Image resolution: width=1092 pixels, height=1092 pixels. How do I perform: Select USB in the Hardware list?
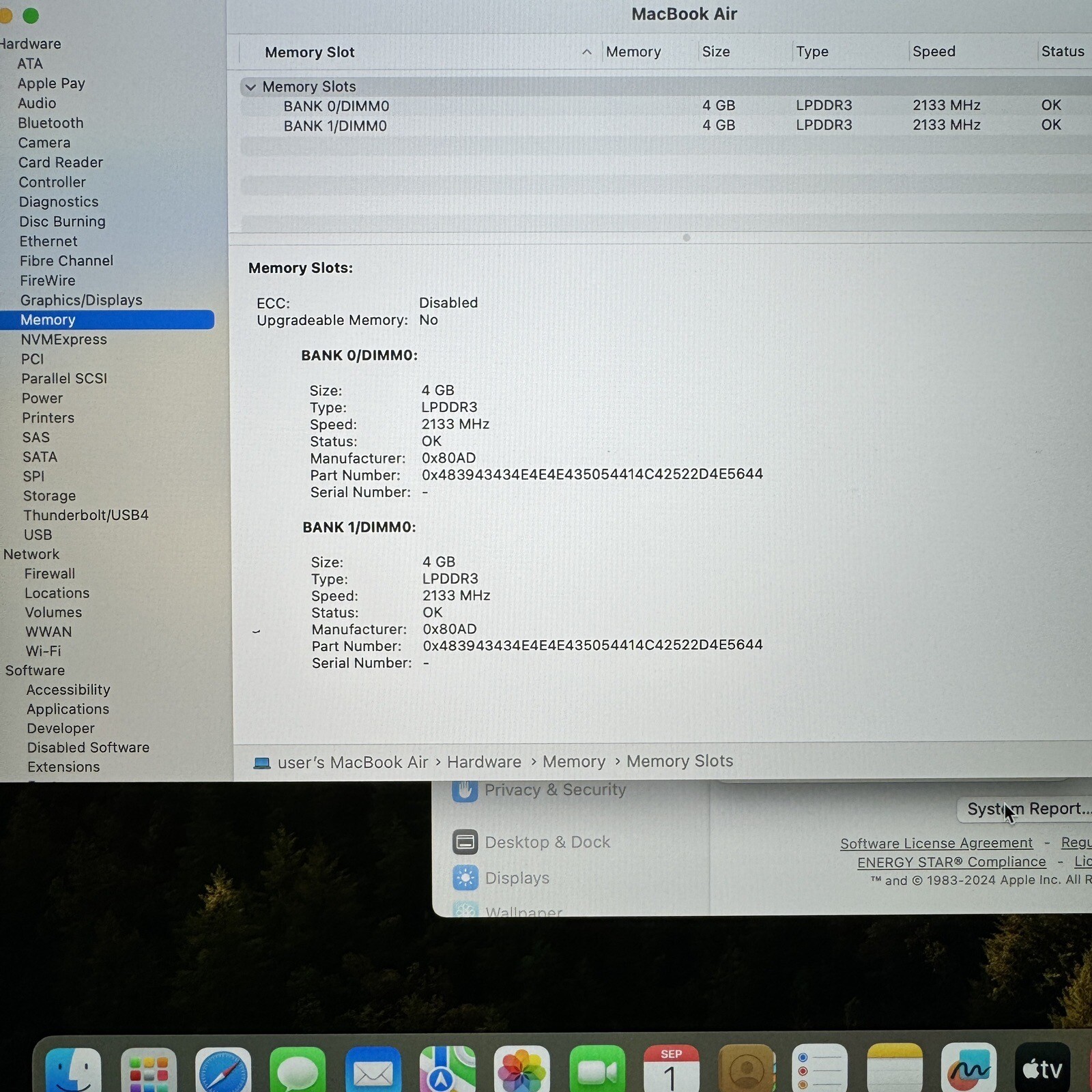(x=38, y=535)
